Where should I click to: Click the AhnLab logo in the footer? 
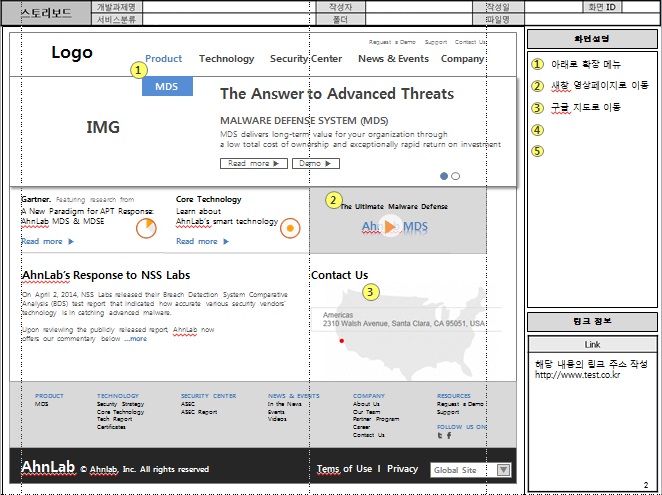48,467
